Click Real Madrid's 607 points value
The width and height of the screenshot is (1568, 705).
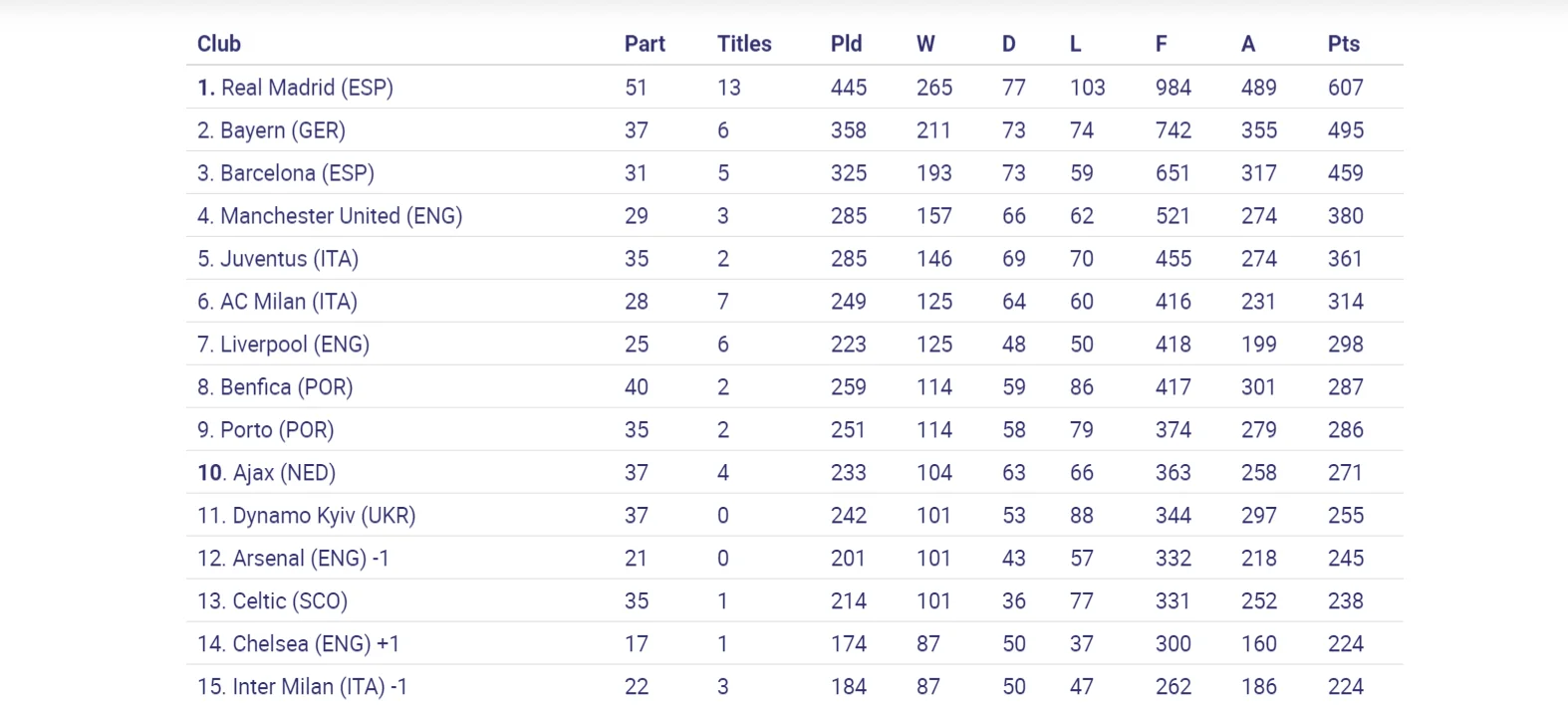[x=1345, y=88]
